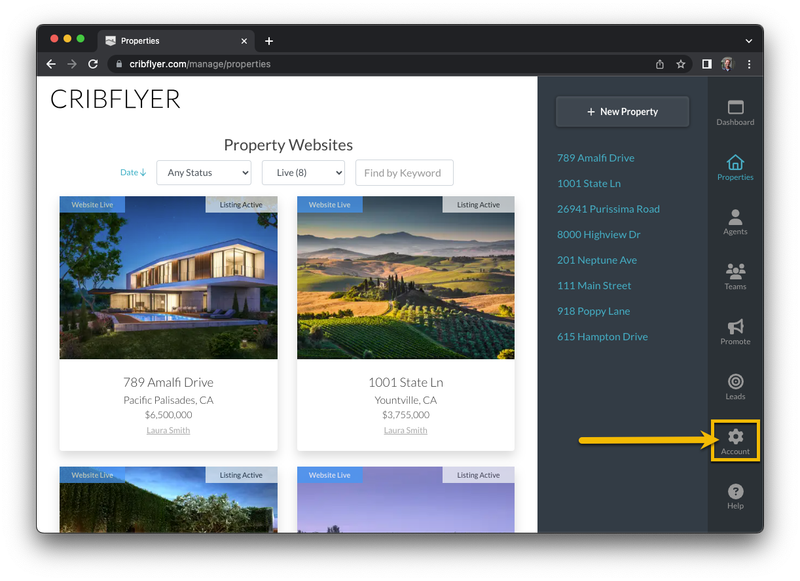The image size is (800, 581).
Task: Open Laura Smith under 789 Amalfi Drive
Action: [168, 431]
